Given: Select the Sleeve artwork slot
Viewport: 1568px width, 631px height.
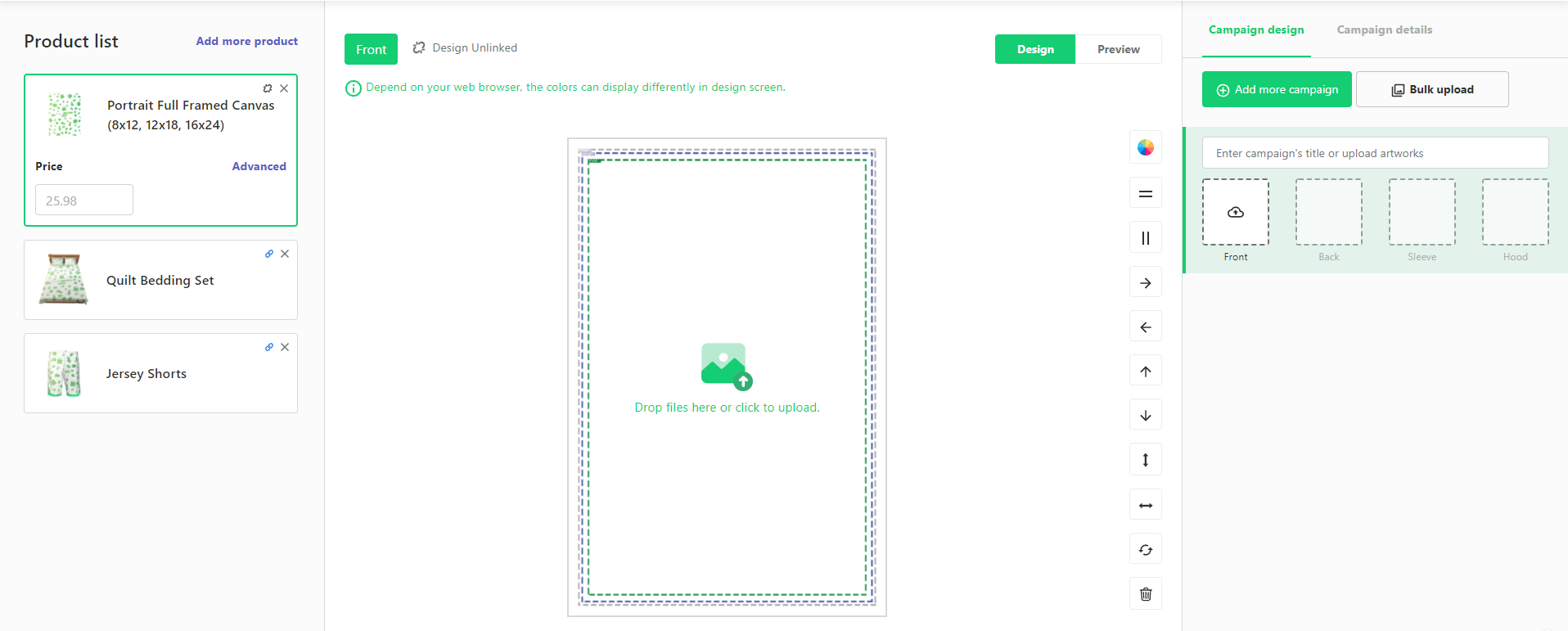Looking at the screenshot, I should (1422, 212).
